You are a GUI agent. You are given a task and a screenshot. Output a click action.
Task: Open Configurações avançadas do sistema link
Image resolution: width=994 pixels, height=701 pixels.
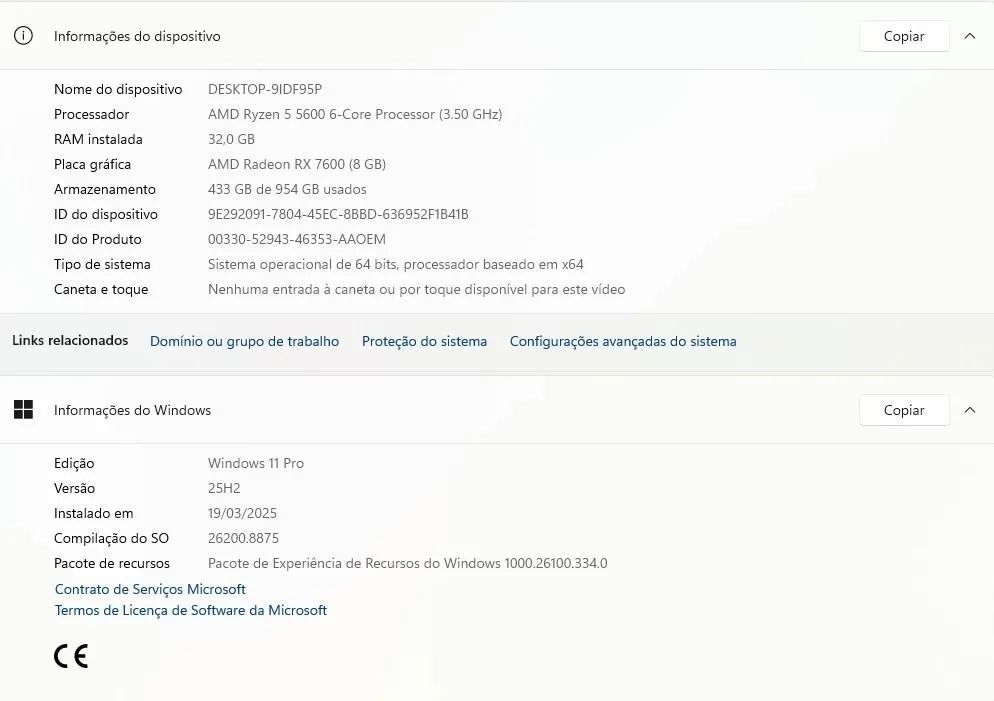point(623,341)
